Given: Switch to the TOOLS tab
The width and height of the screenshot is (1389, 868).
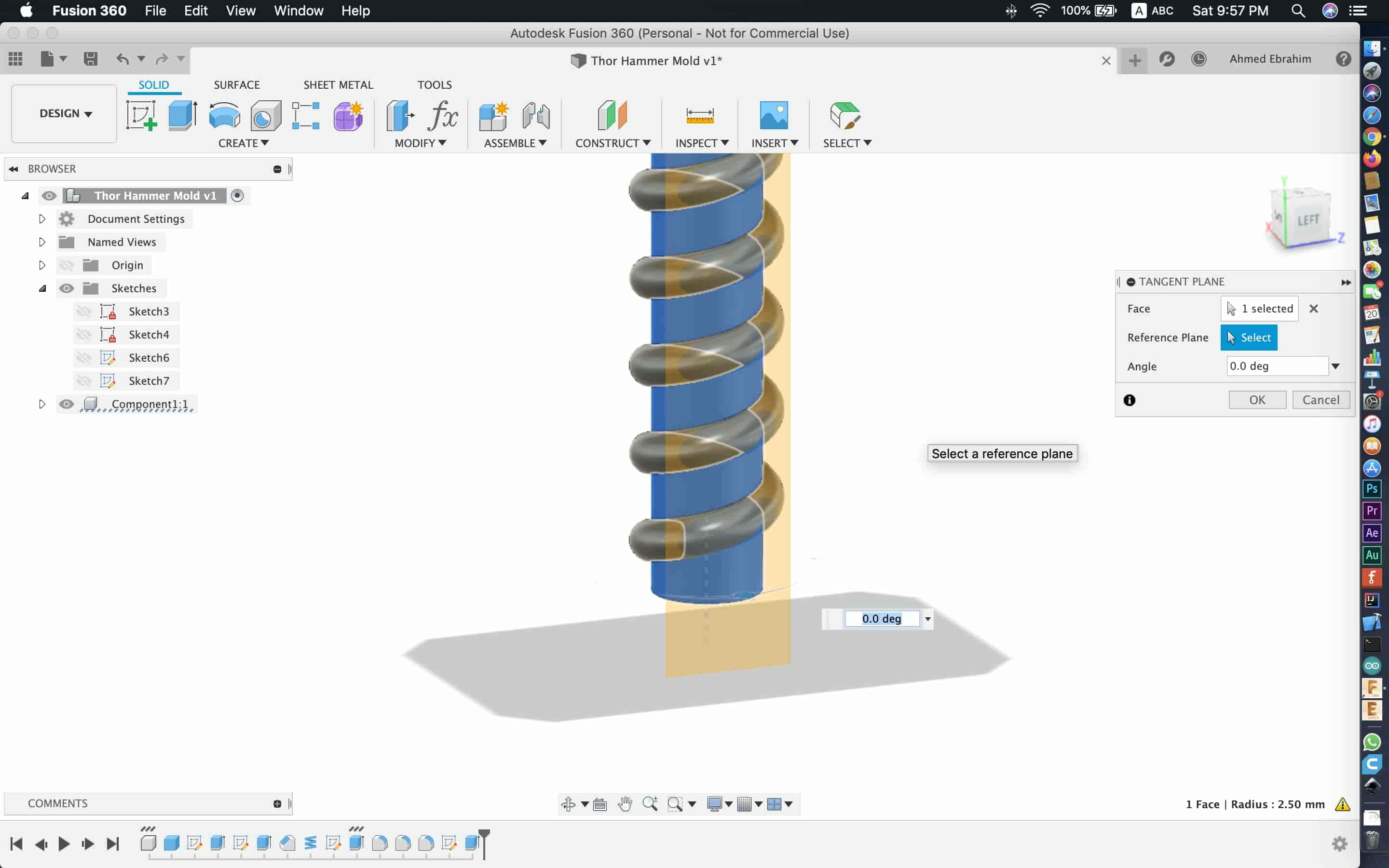Looking at the screenshot, I should pos(435,85).
